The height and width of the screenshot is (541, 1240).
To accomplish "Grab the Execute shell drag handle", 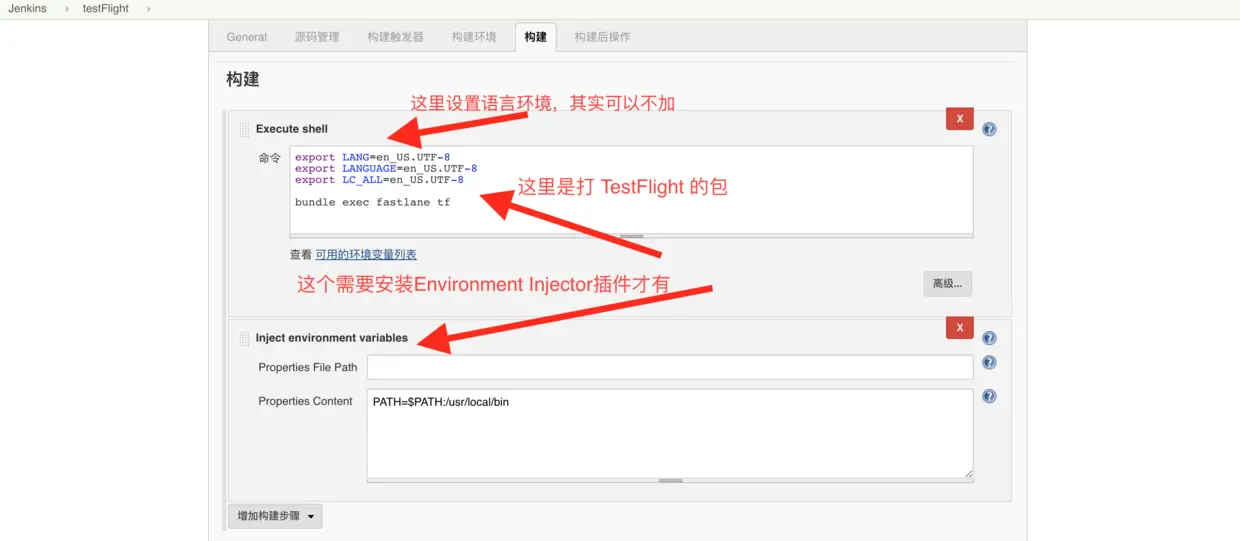I will click(x=244, y=130).
